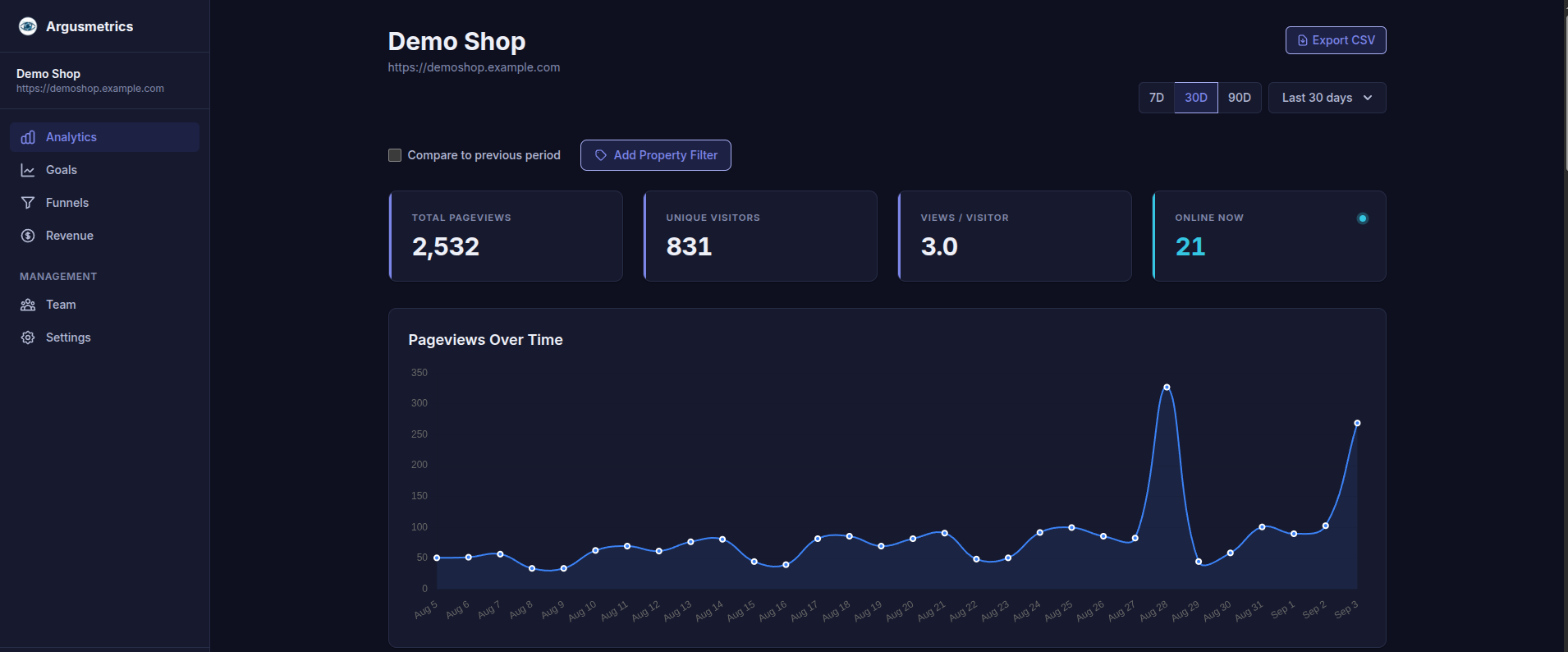1568x652 pixels.
Task: Click the Aug 29 data point on chart
Action: click(1198, 561)
